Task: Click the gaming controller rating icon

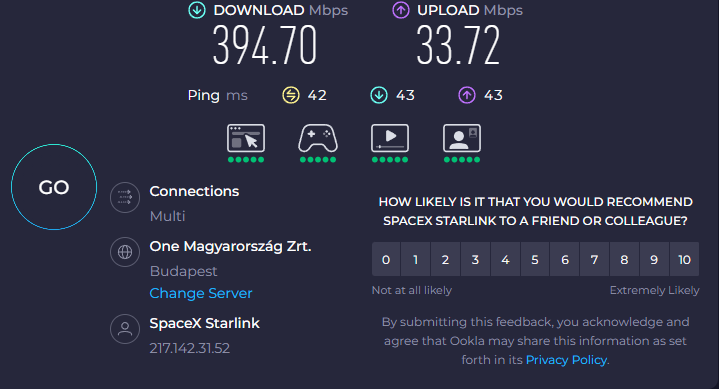Action: point(318,138)
